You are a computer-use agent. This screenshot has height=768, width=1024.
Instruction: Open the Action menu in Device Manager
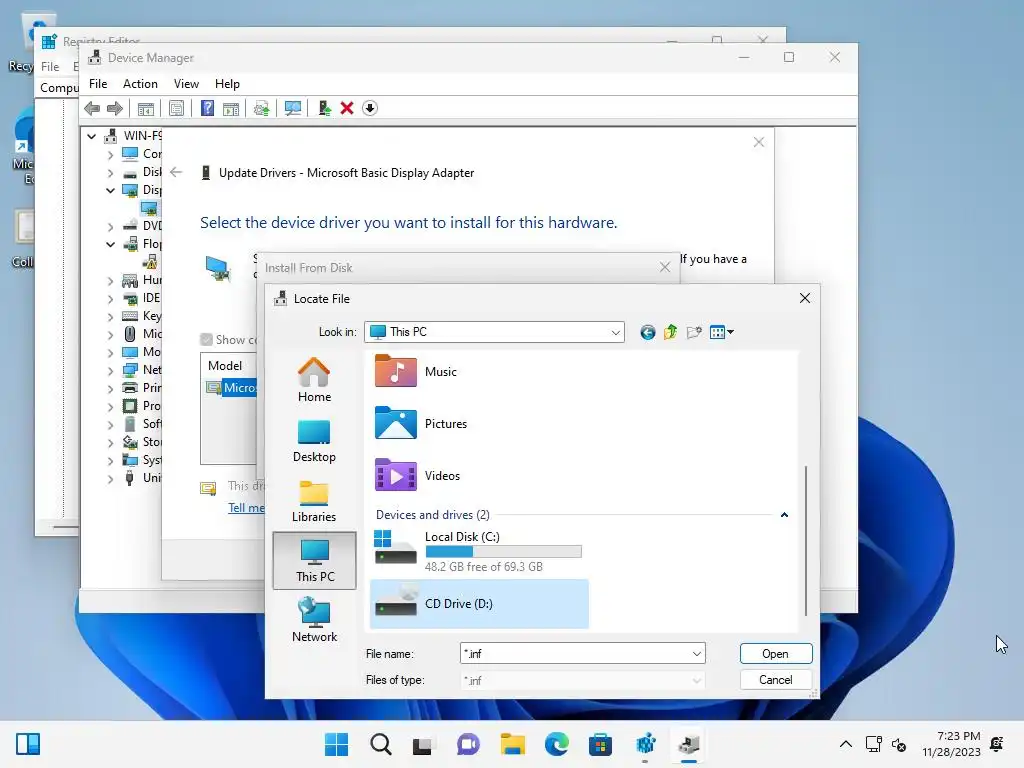140,84
